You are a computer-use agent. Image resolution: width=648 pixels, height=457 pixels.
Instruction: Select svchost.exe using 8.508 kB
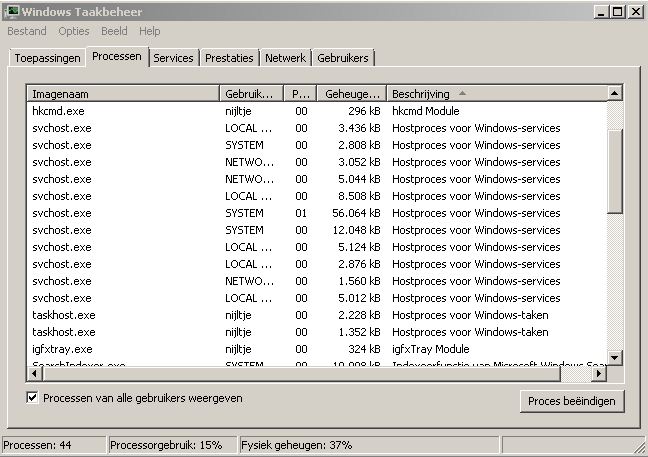[317, 196]
